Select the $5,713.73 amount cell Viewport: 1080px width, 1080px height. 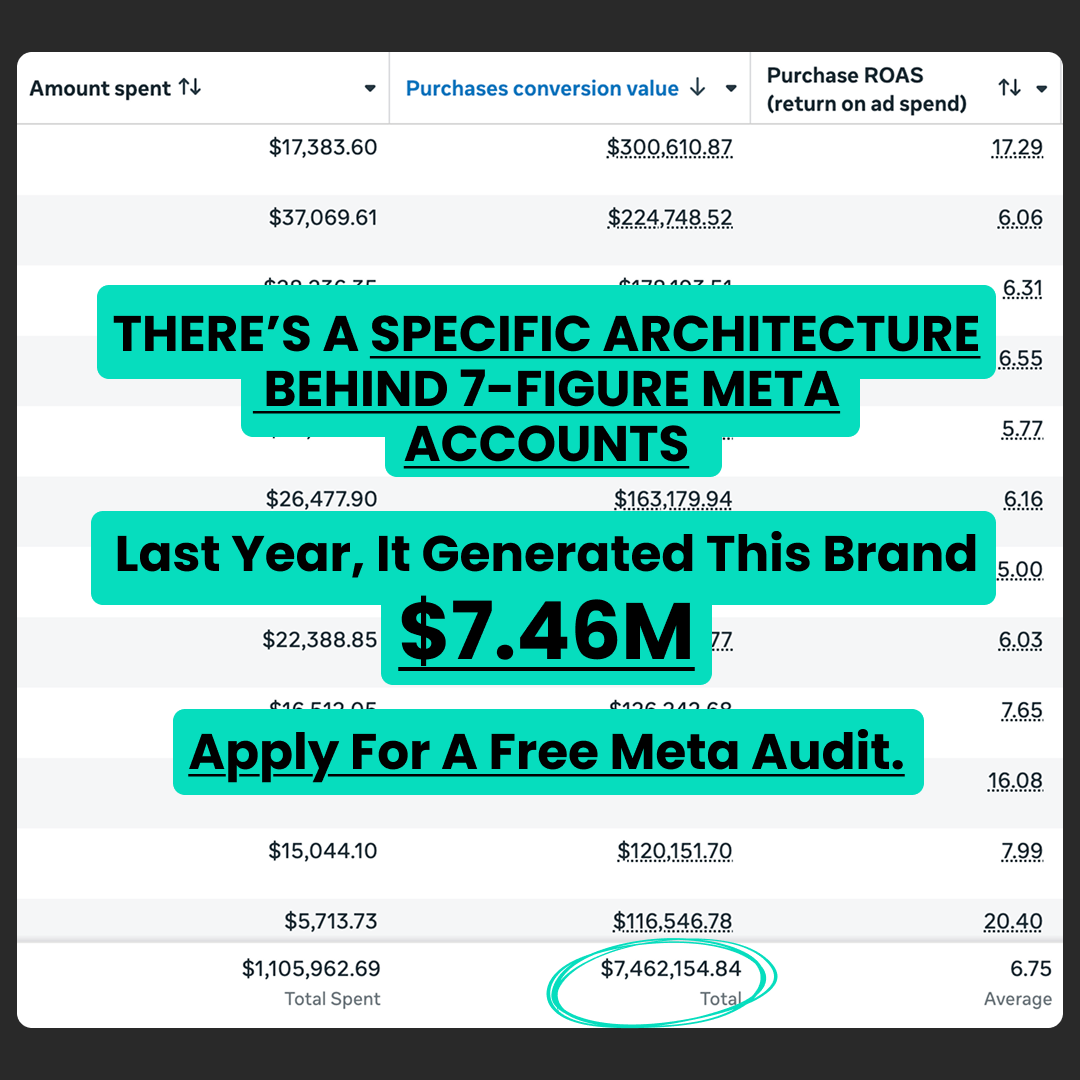pyautogui.click(x=331, y=921)
